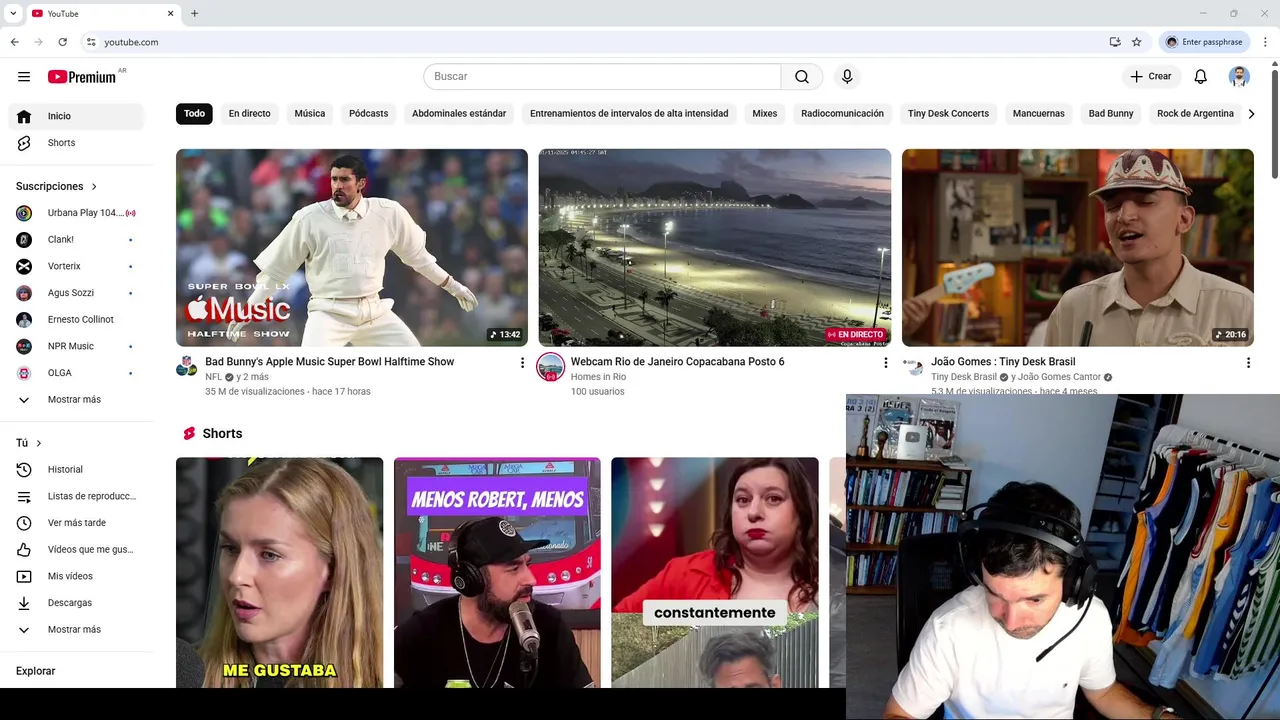Expand Mostrar más under Suscripciones

76,400
